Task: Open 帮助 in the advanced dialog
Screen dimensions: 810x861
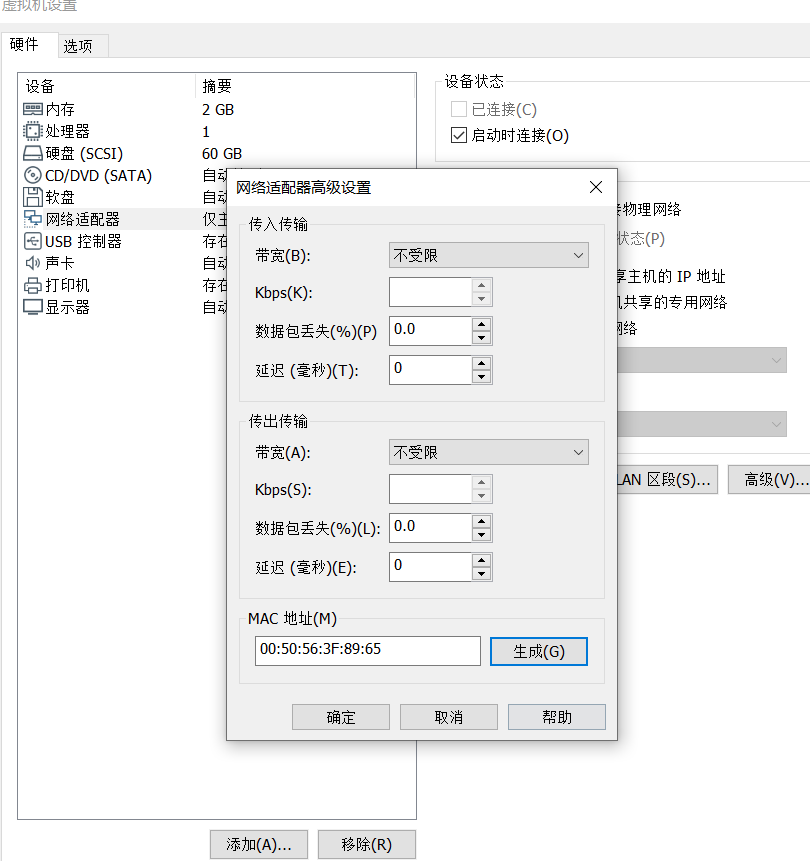Action: (557, 717)
